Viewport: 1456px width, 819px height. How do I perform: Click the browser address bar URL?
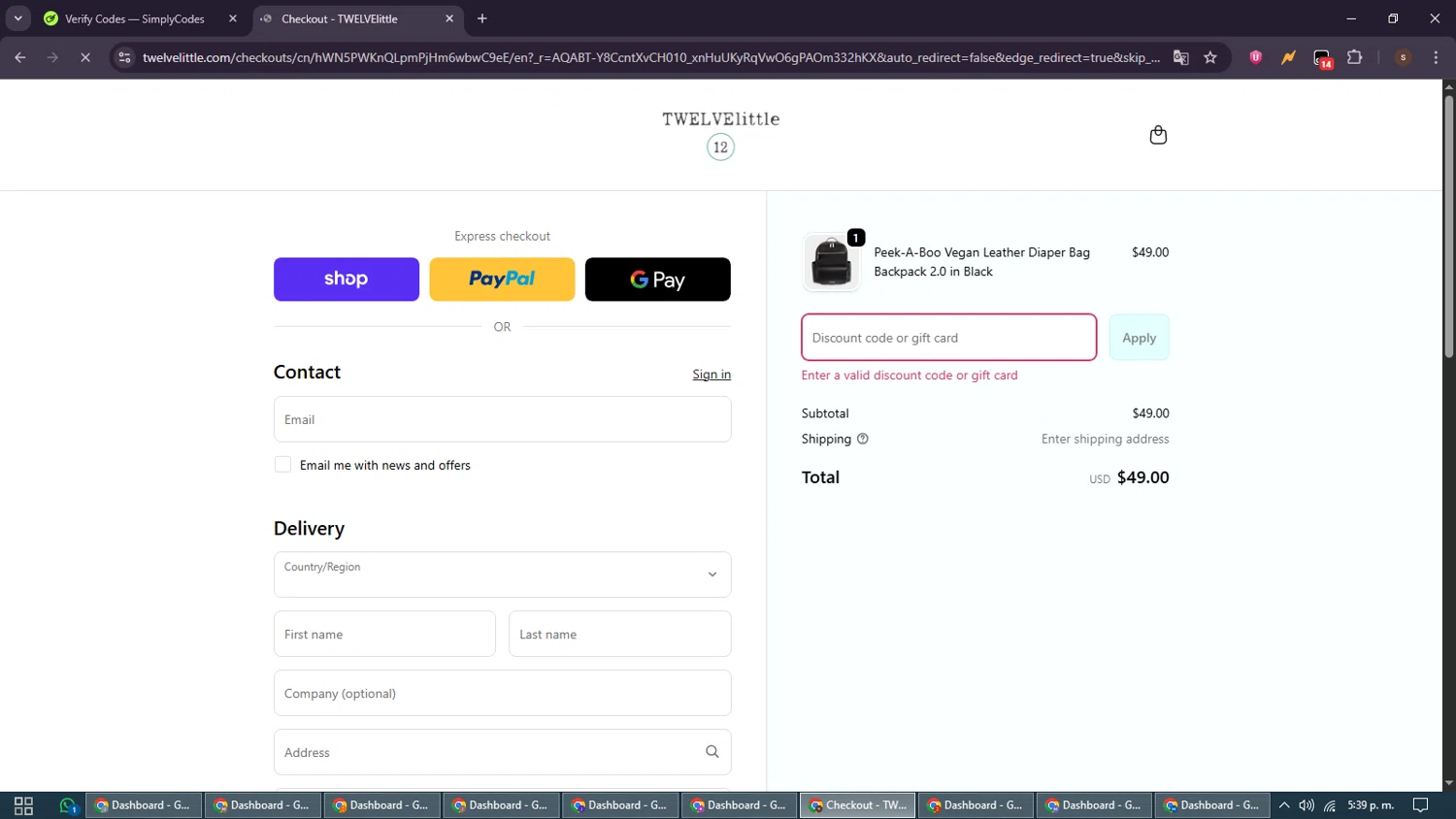(650, 57)
